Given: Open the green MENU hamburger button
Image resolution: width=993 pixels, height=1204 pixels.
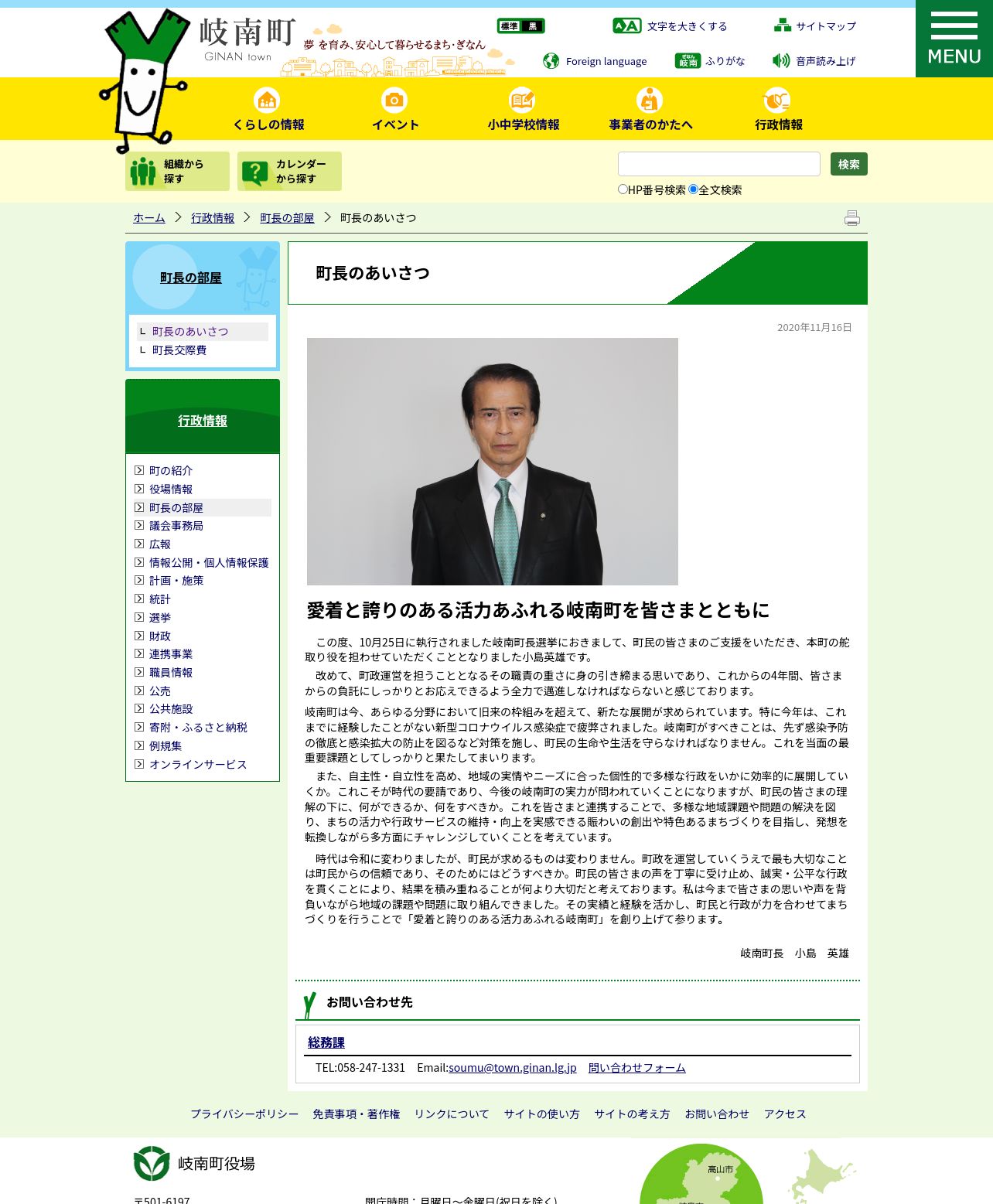Looking at the screenshot, I should coord(954,39).
